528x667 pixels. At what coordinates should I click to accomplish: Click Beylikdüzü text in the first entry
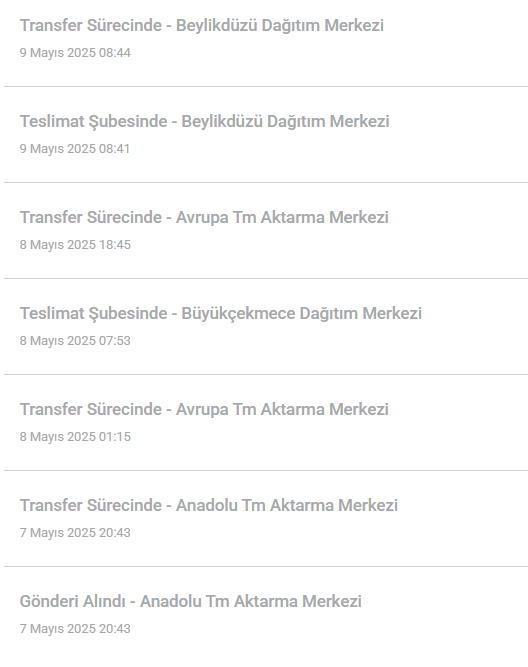(x=217, y=26)
